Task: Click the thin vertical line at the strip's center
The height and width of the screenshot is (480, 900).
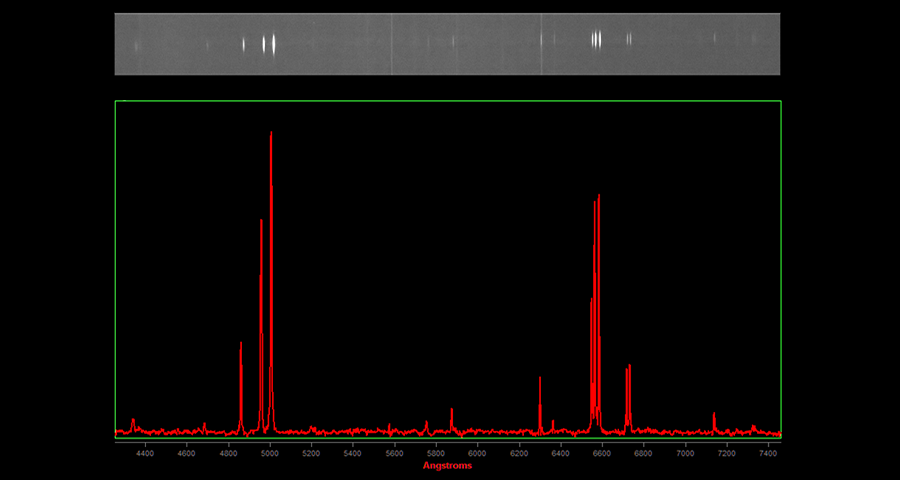Action: tap(391, 44)
